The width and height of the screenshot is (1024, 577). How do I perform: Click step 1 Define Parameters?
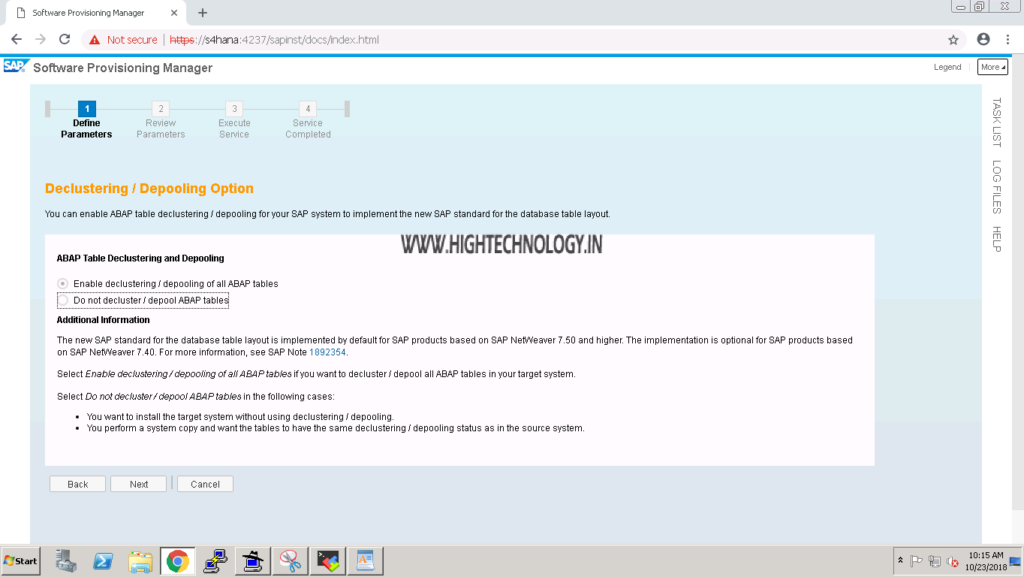pyautogui.click(x=86, y=120)
